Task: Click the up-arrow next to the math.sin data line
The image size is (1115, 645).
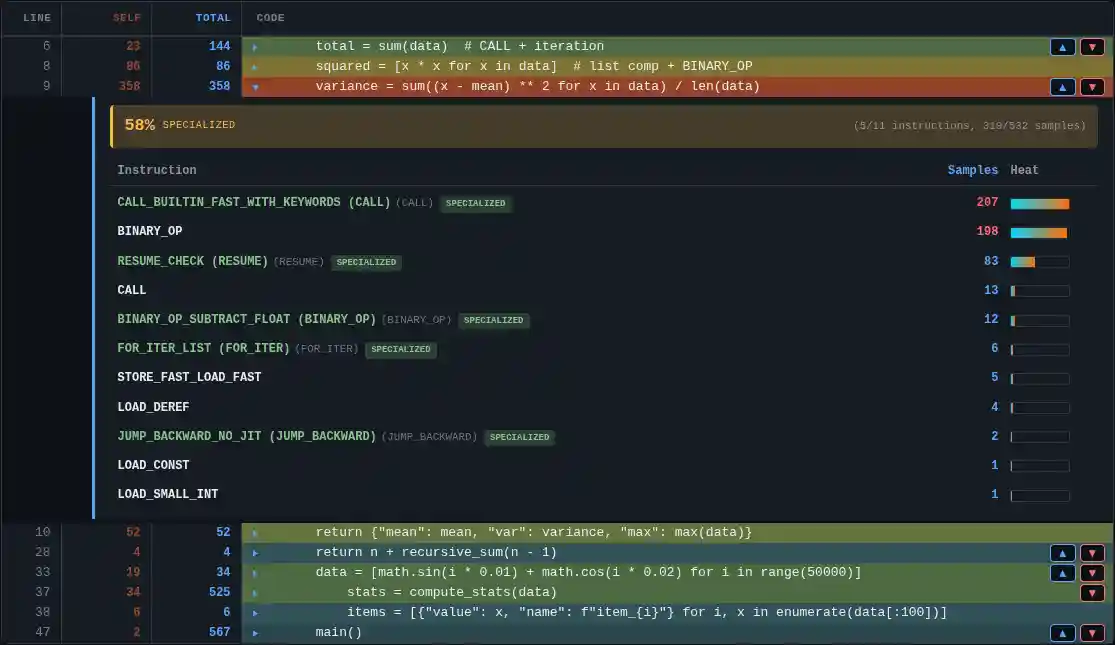Action: pyautogui.click(x=1063, y=572)
